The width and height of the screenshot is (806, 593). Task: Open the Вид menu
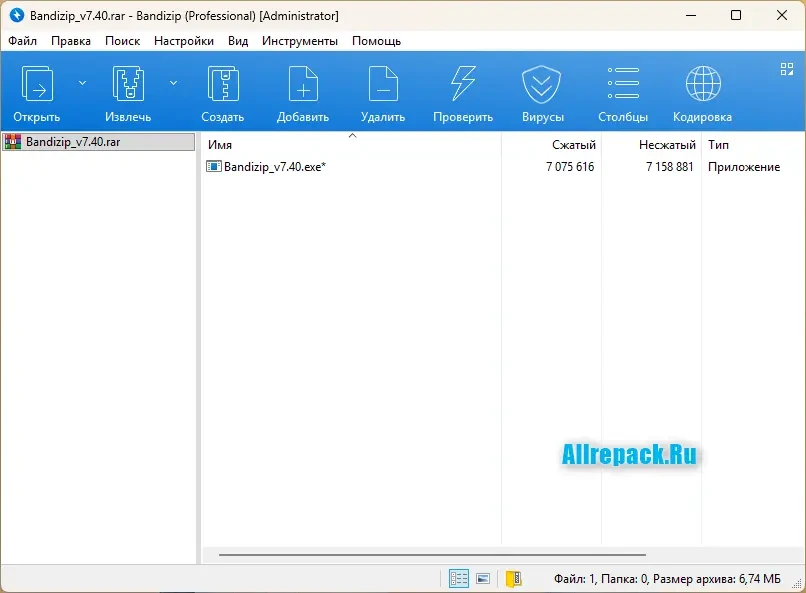coord(238,41)
